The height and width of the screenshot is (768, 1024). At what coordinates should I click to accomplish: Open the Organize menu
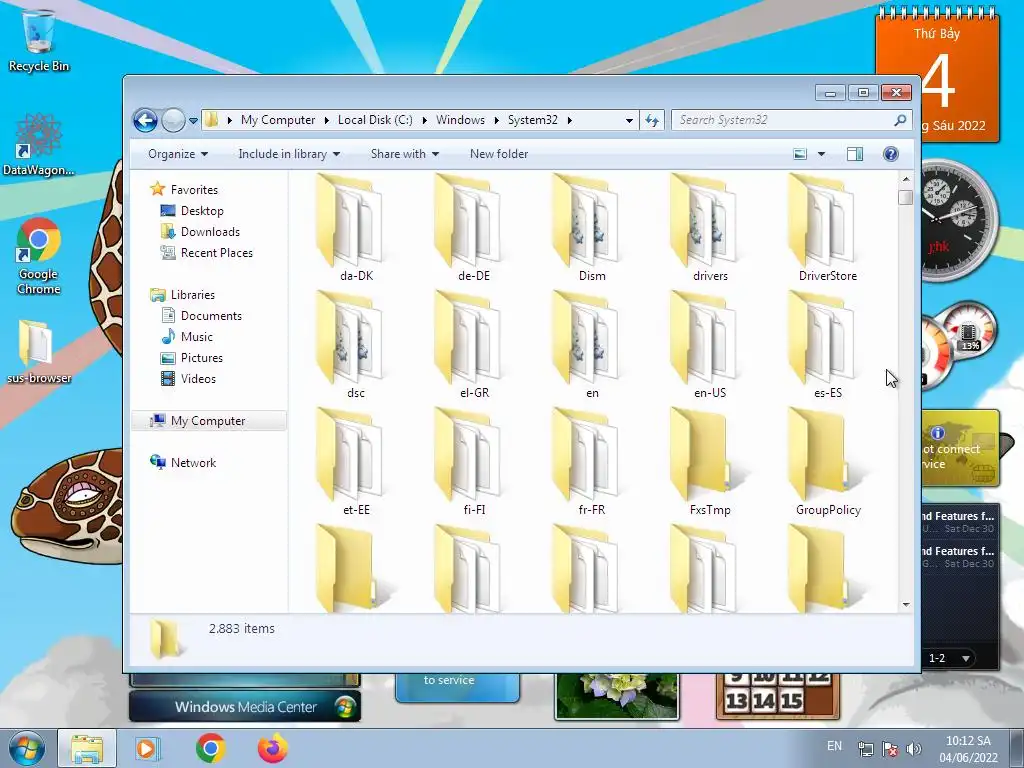click(178, 154)
